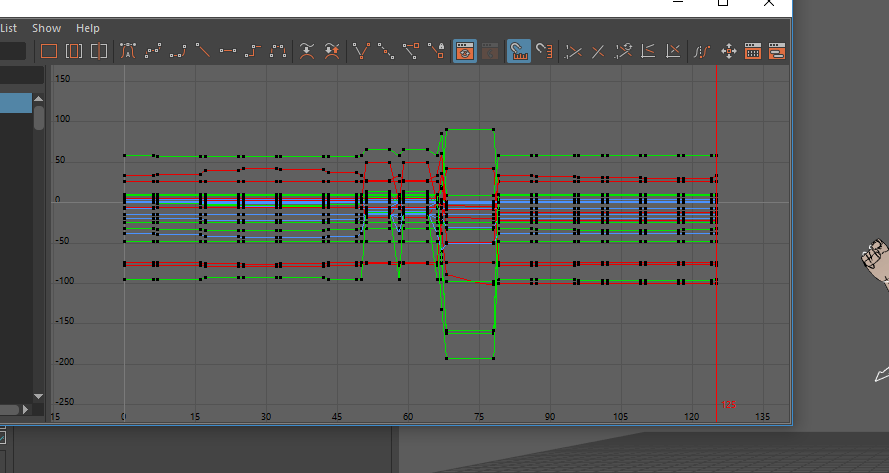Select the fist model in viewport behind
Screen dimensions: 889x473
coord(875,260)
